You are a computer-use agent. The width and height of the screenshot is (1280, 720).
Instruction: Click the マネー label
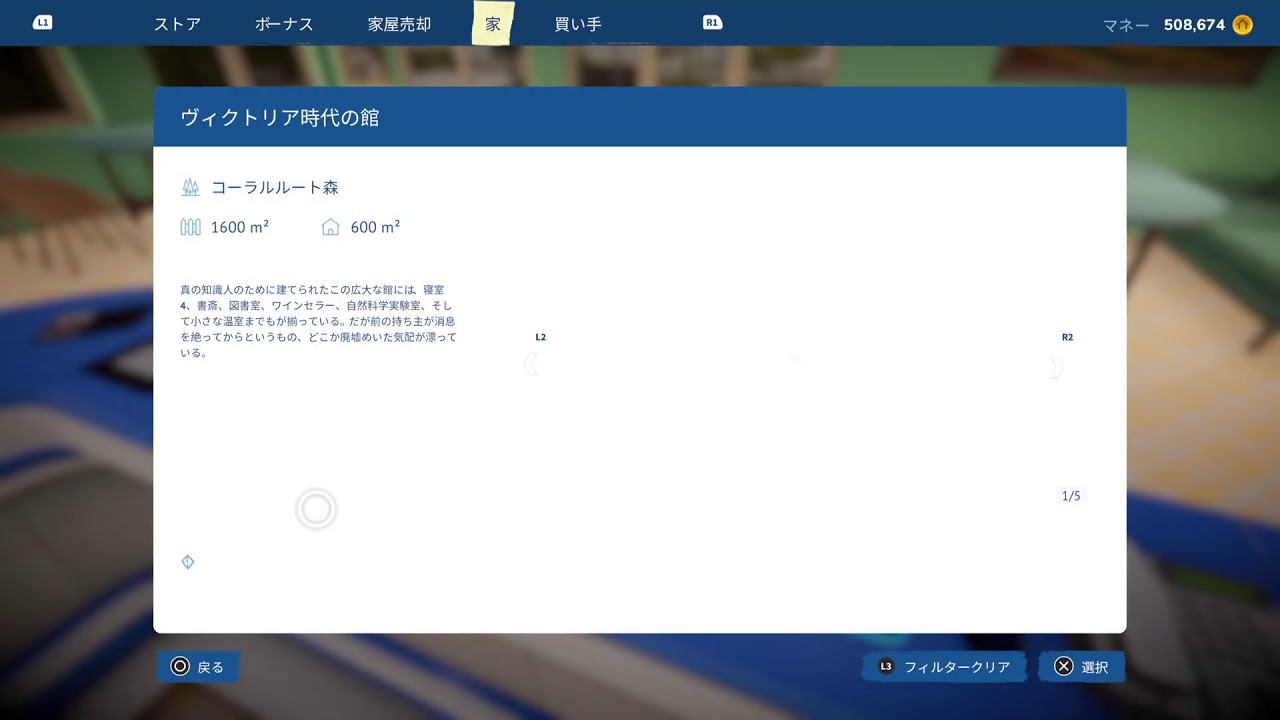1126,25
